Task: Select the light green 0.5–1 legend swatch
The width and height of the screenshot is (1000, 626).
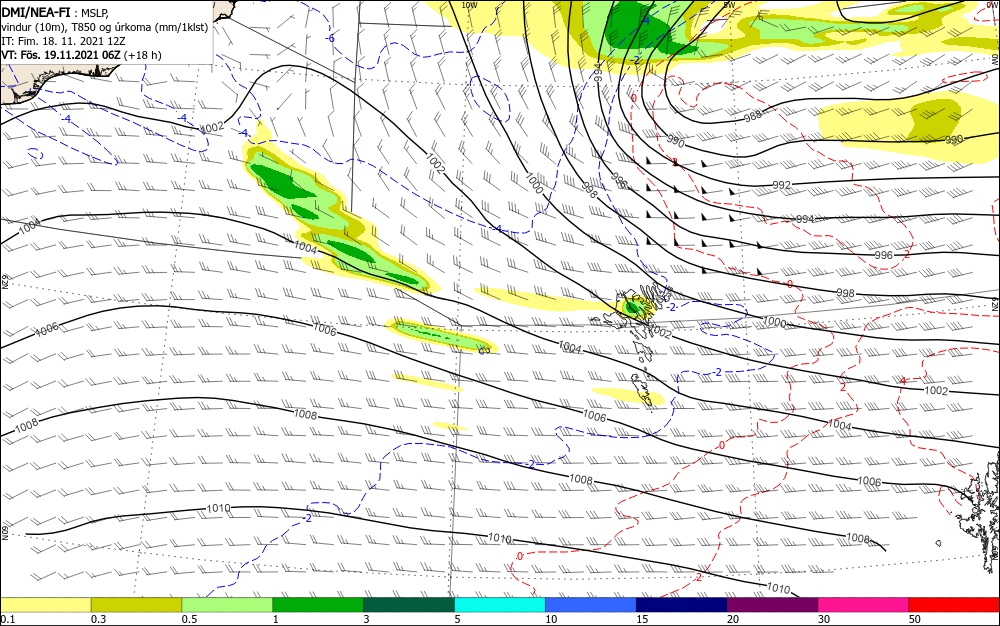Action: [x=227, y=605]
